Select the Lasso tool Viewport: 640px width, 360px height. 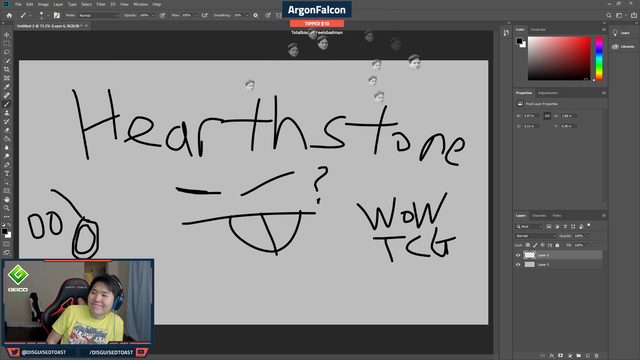7,52
